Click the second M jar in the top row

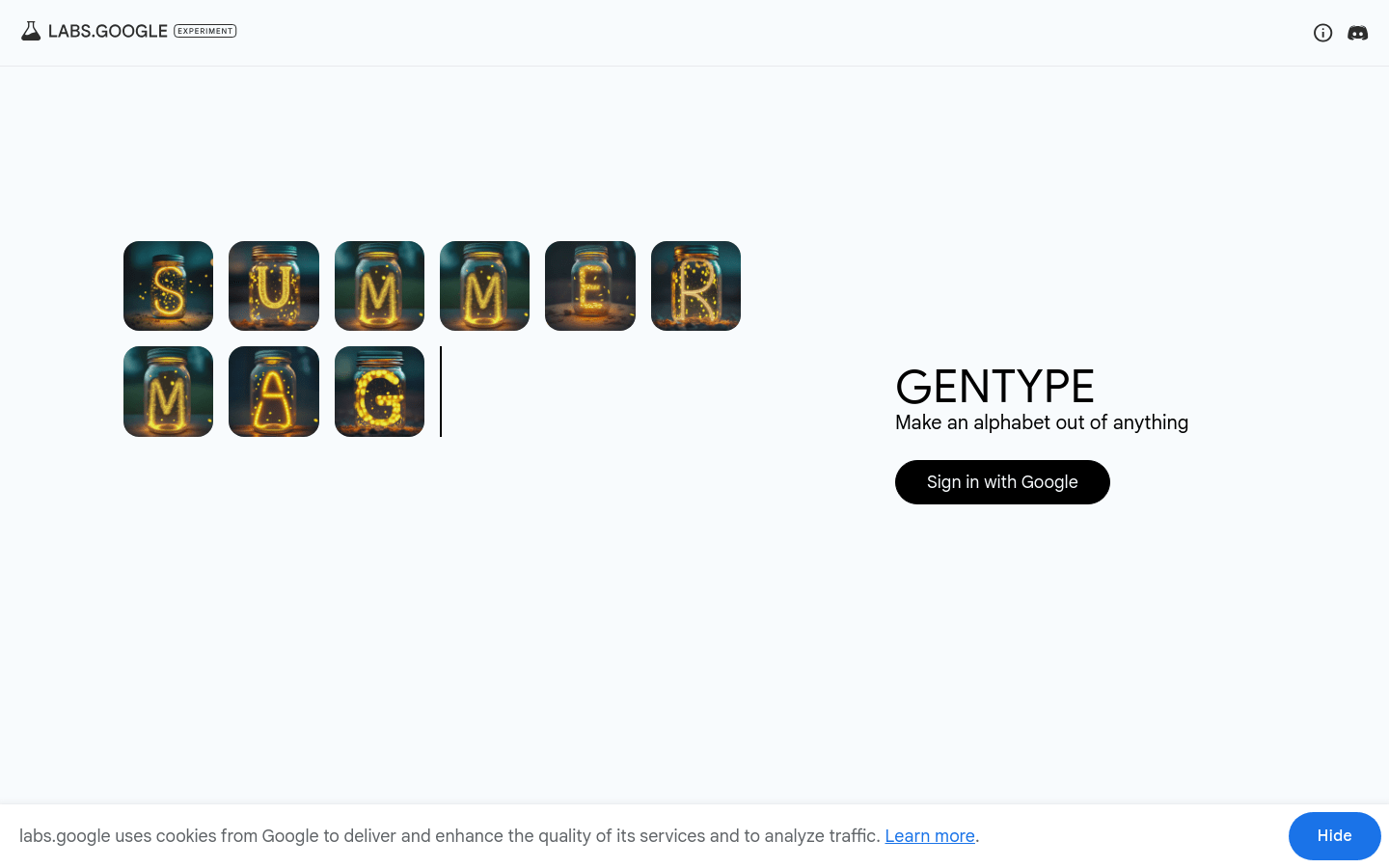[x=484, y=285]
